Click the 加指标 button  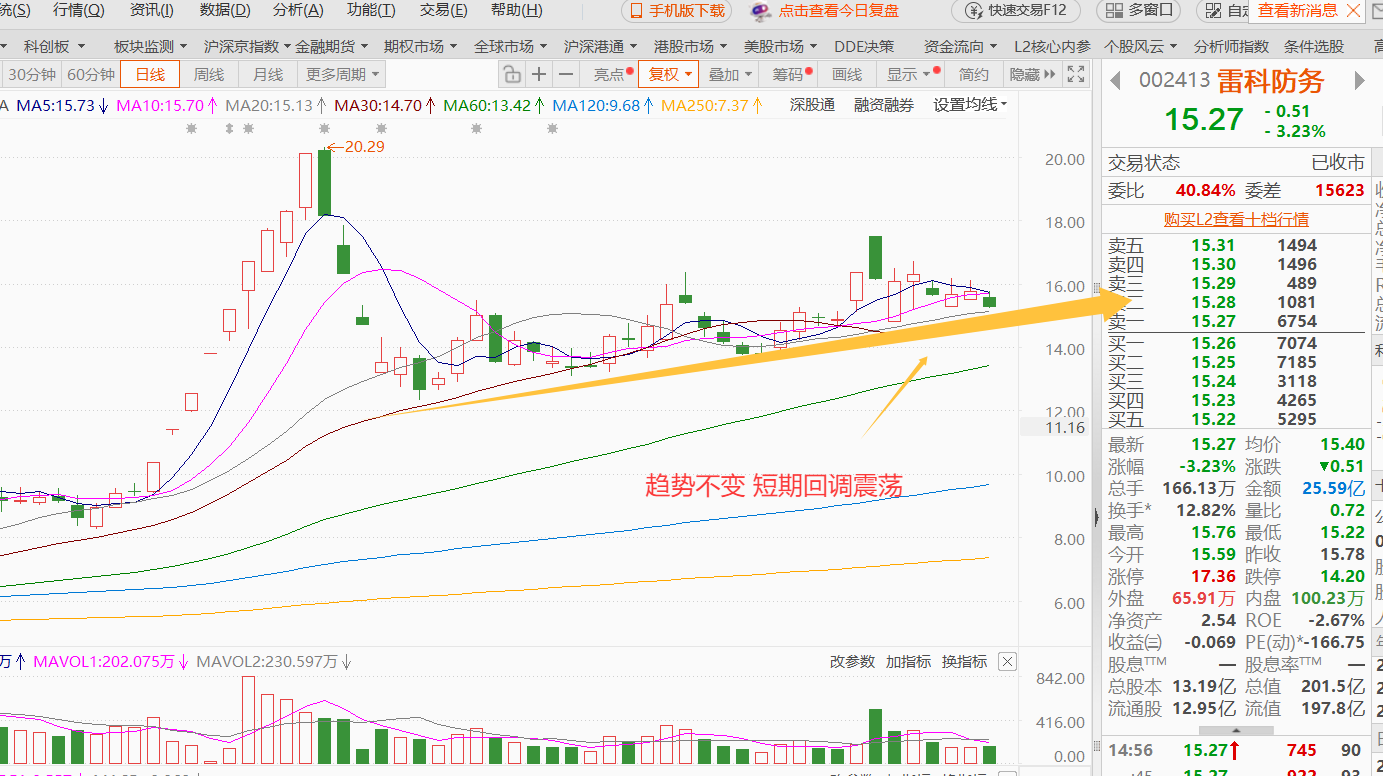point(909,661)
